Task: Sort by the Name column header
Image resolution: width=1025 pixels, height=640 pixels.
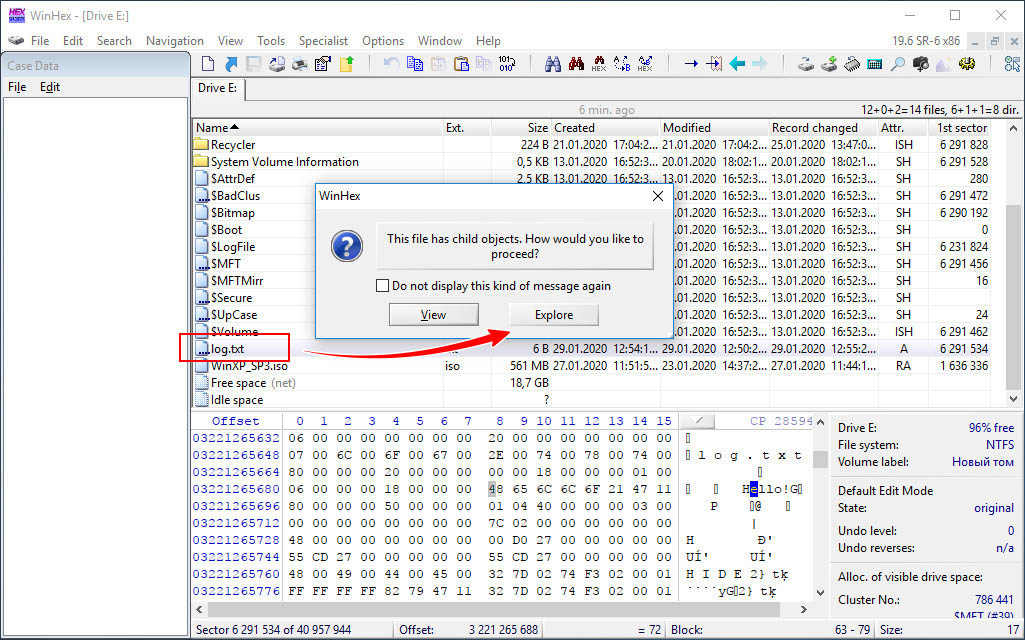Action: tap(317, 127)
